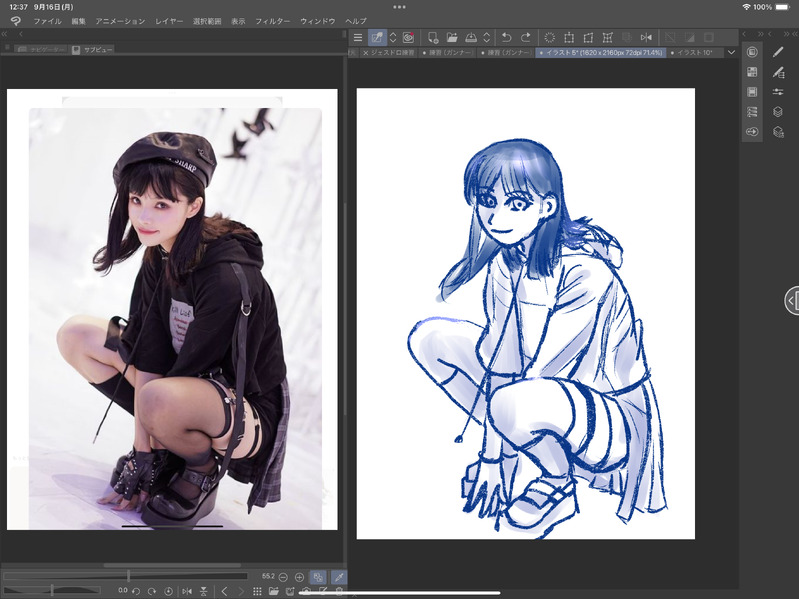Open the ファイル menu
This screenshot has width=799, height=599.
pyautogui.click(x=47, y=21)
